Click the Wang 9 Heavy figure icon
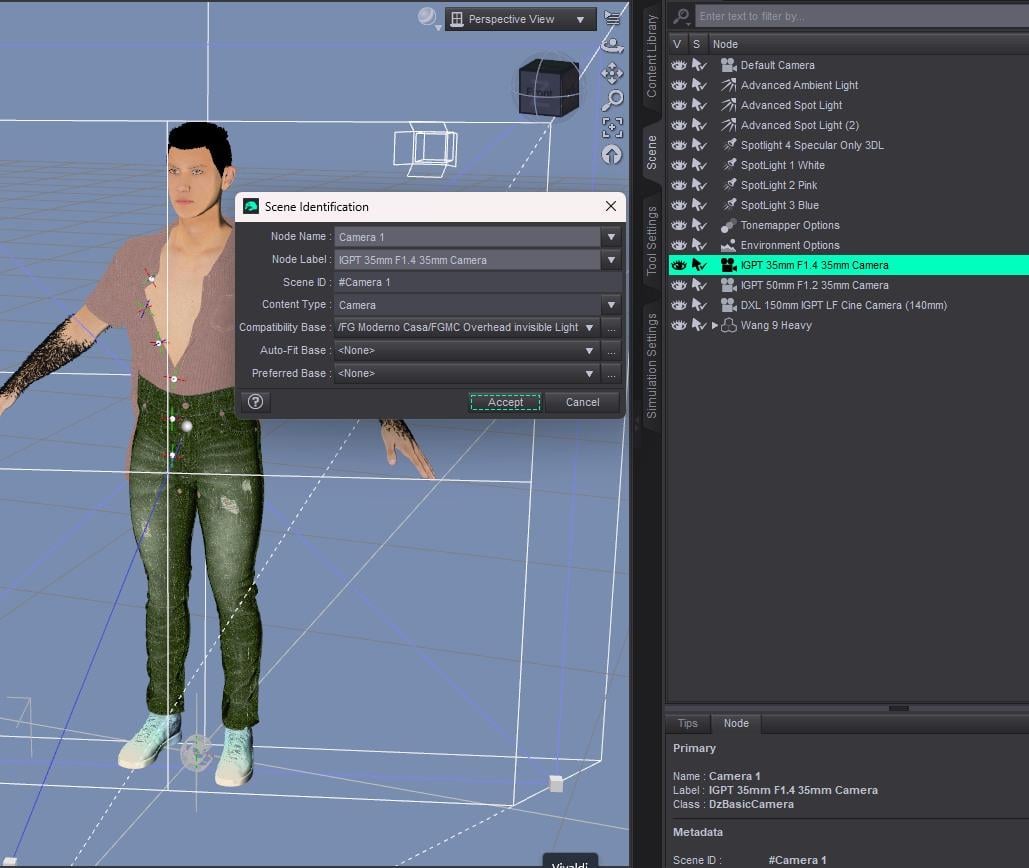The width and height of the screenshot is (1029, 868). point(728,325)
